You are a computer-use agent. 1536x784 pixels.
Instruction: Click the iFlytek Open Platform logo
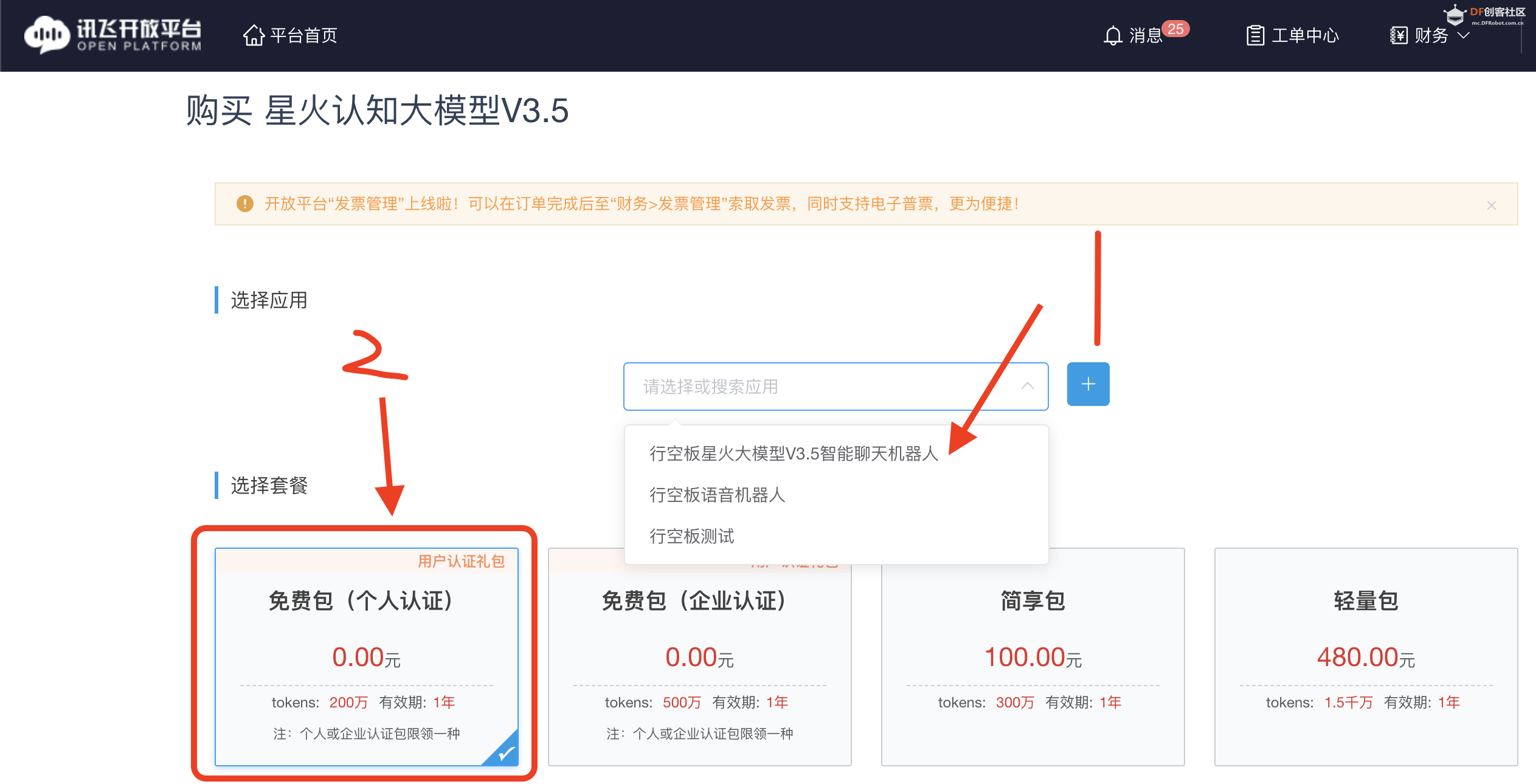[x=112, y=35]
